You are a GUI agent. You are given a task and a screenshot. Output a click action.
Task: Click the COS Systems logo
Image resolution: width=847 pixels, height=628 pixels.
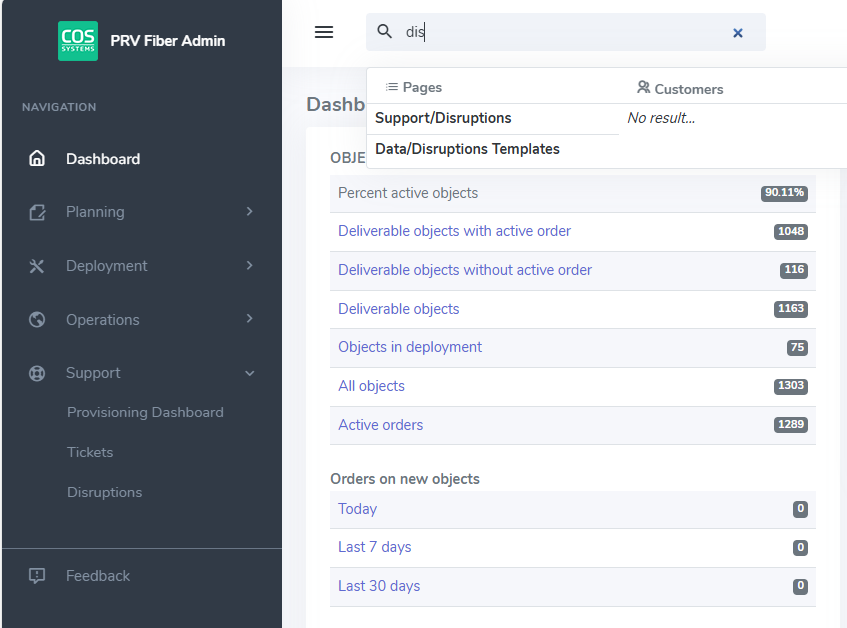coord(78,42)
